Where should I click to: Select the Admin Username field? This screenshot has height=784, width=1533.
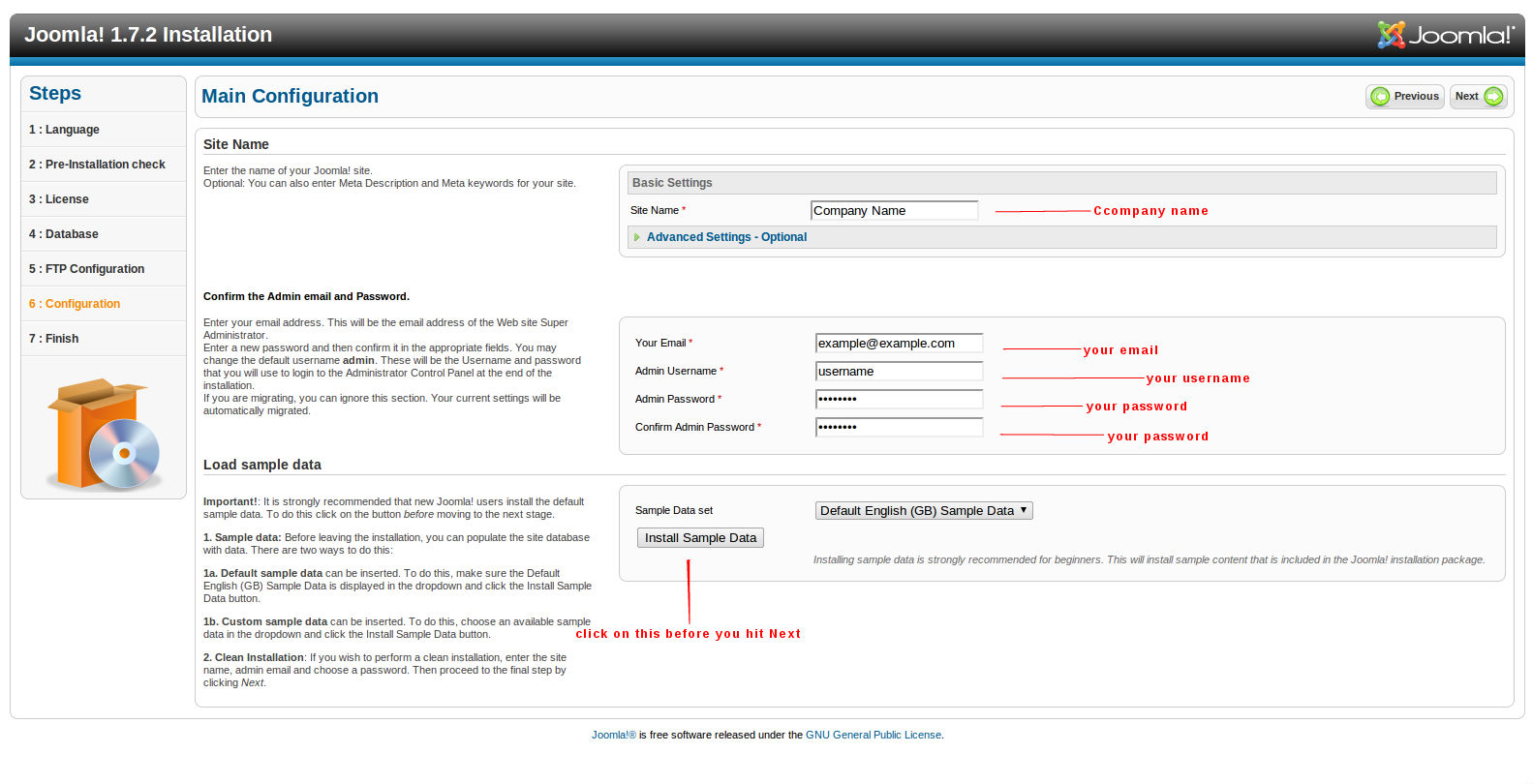pyautogui.click(x=899, y=372)
